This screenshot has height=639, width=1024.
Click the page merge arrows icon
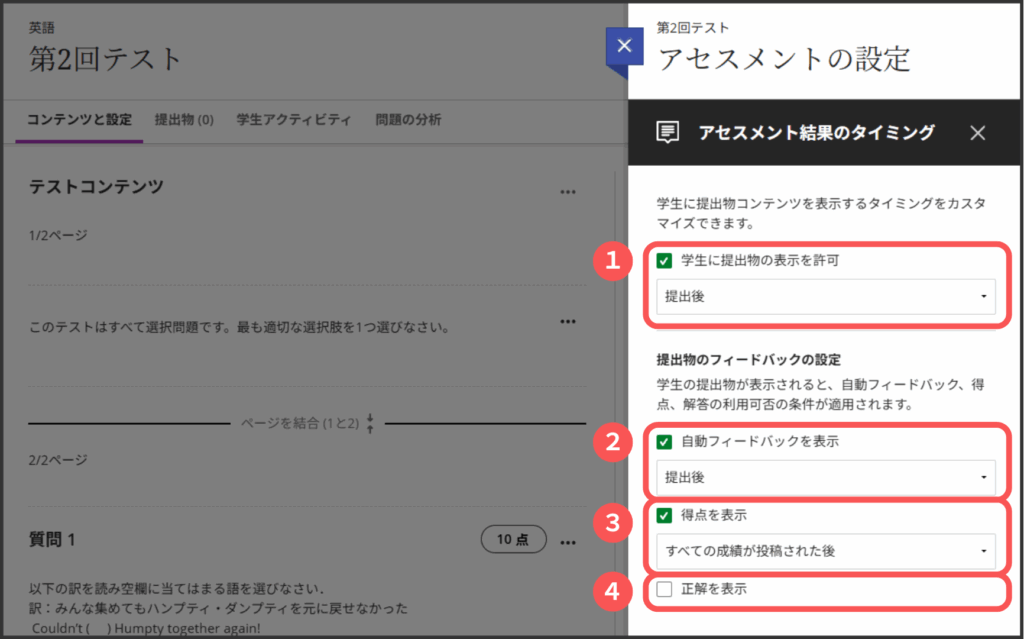click(x=370, y=423)
